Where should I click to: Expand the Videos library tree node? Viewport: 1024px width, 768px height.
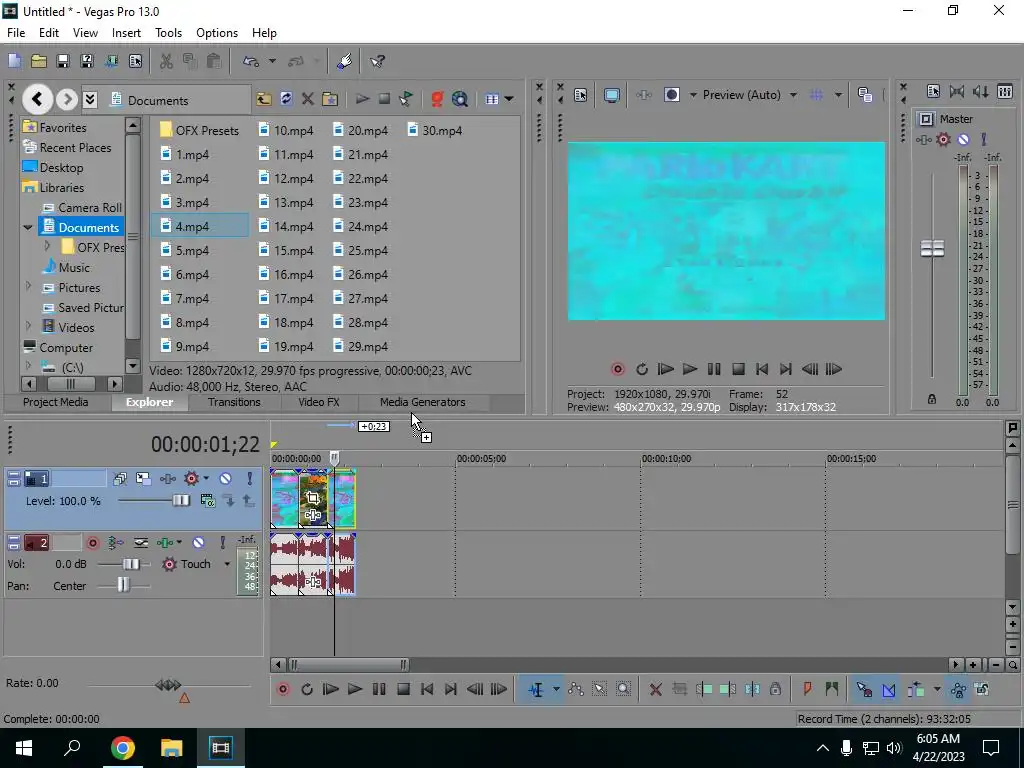28,327
